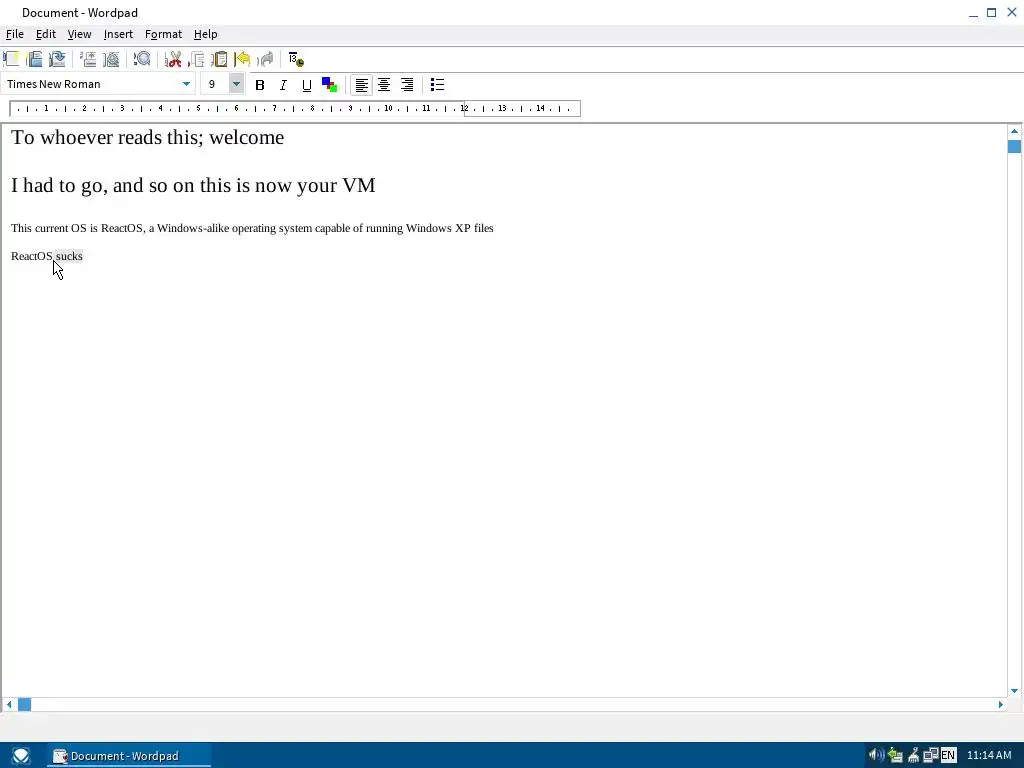
Task: Minimize the Wordpad window
Action: point(973,12)
